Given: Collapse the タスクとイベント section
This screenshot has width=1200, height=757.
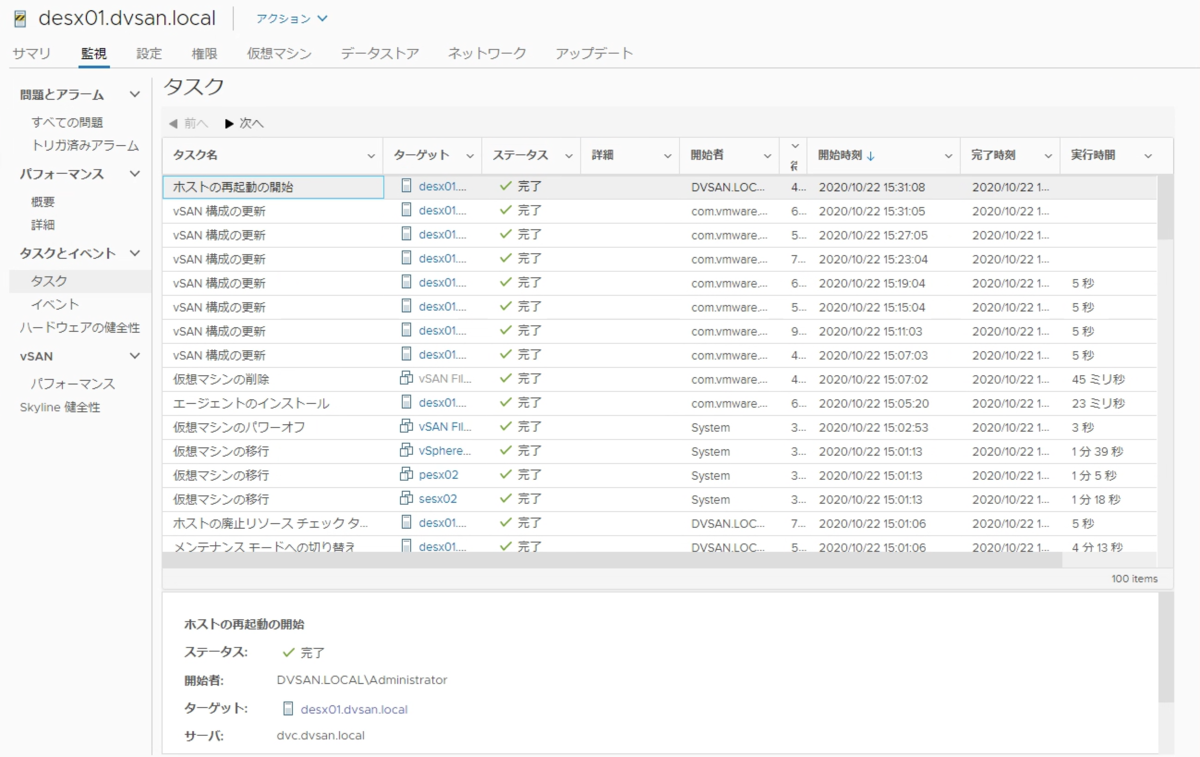Looking at the screenshot, I should [x=135, y=254].
